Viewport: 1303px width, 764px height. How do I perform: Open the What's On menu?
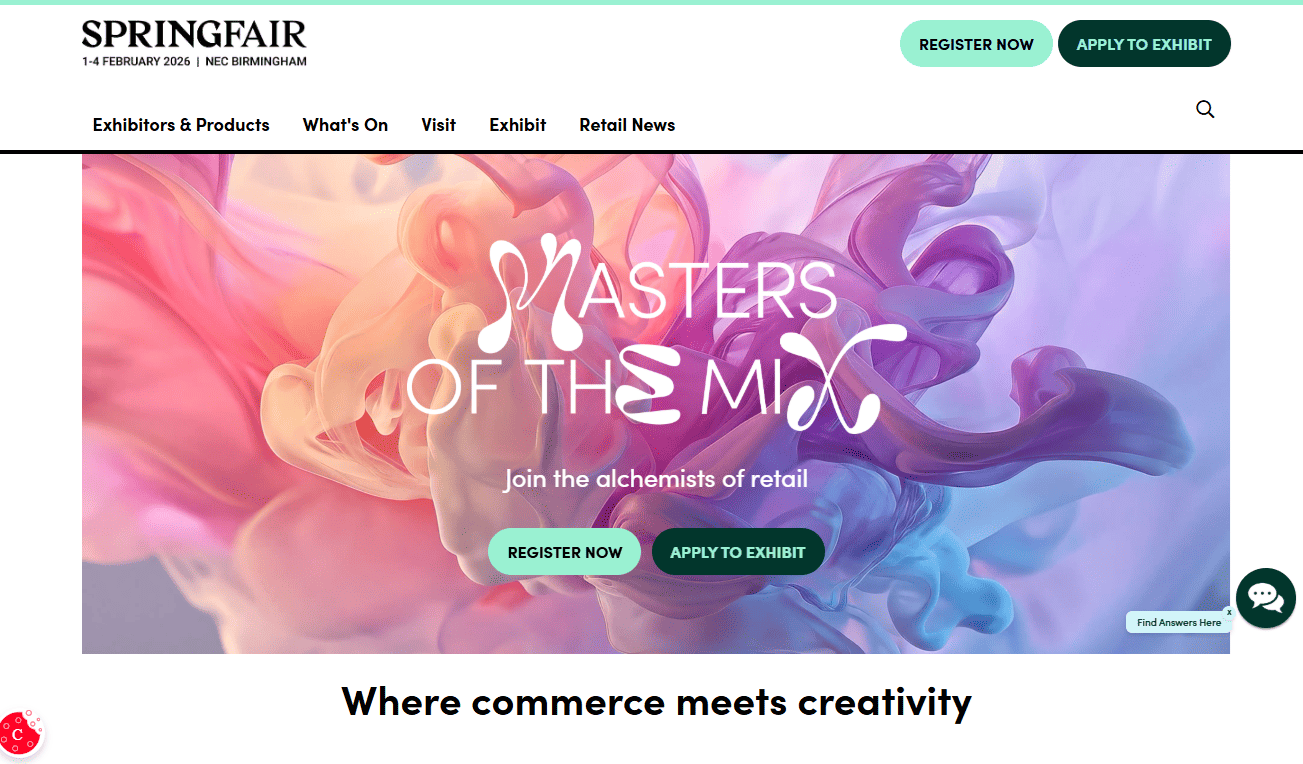click(345, 125)
